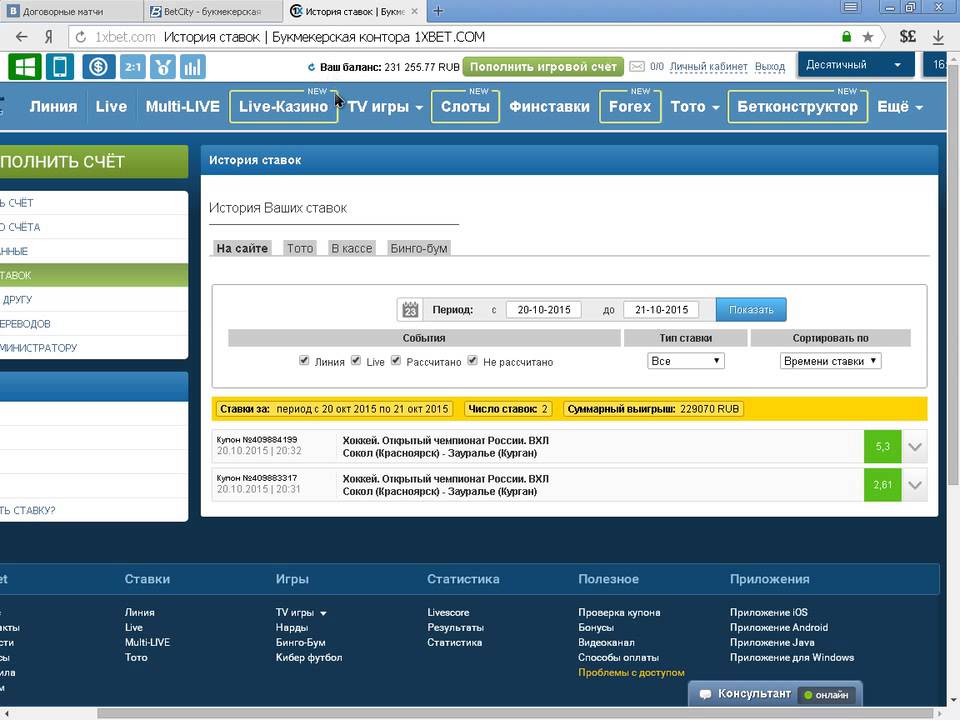Open the Live-Казино section
The image size is (960, 720).
click(283, 107)
